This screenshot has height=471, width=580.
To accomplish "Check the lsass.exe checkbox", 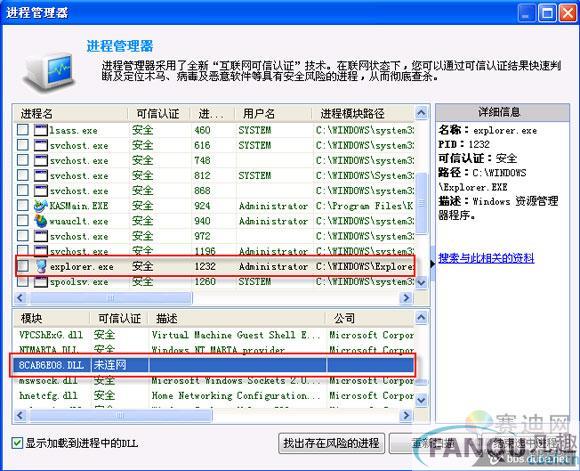I will [x=23, y=130].
